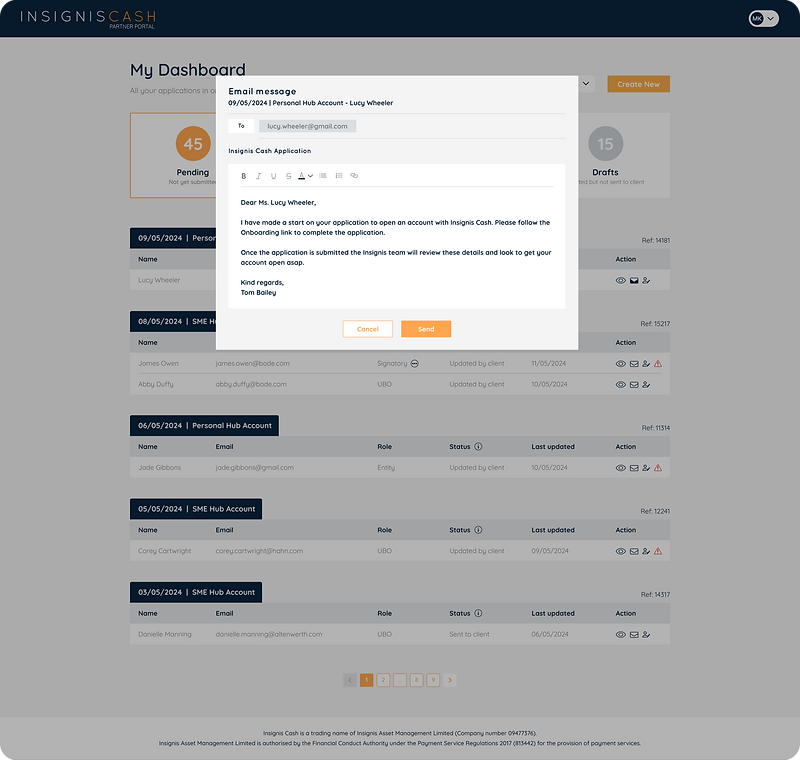800x760 pixels.
Task: Click the Insignis Cash Partner Portal logo
Action: click(x=88, y=19)
